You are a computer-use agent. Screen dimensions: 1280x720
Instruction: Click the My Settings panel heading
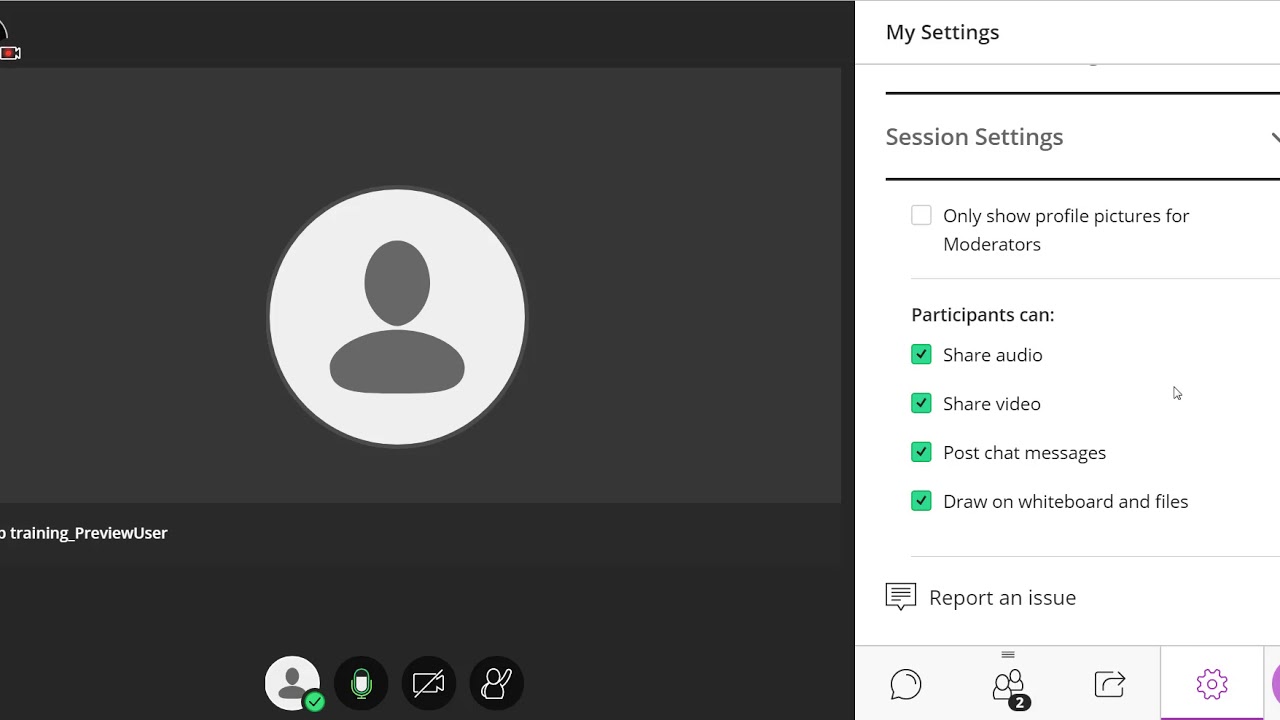[942, 32]
